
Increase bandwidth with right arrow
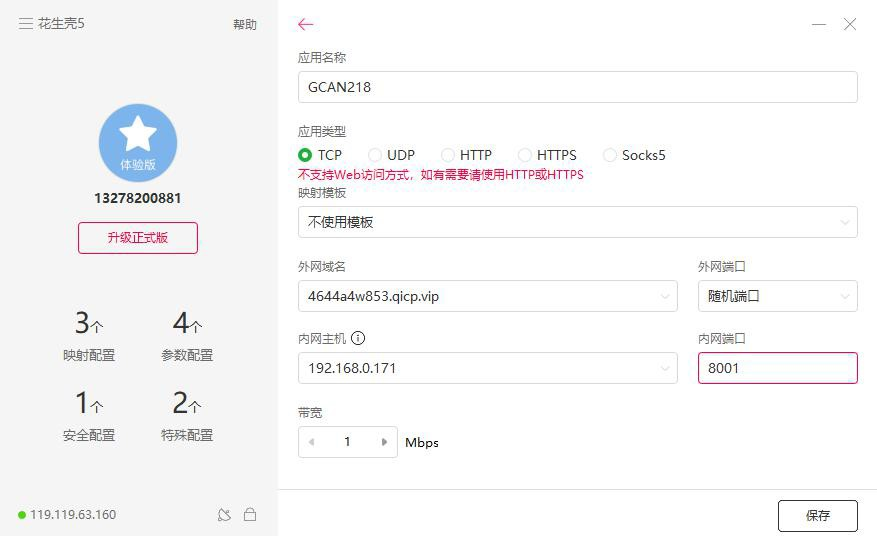tap(384, 442)
